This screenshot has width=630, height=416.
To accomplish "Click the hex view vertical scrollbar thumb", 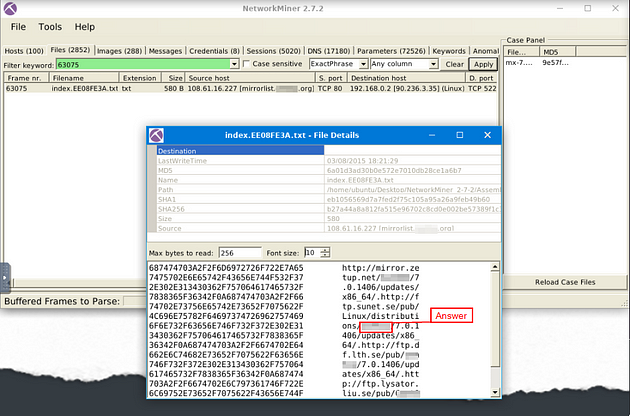I will tap(495, 320).
